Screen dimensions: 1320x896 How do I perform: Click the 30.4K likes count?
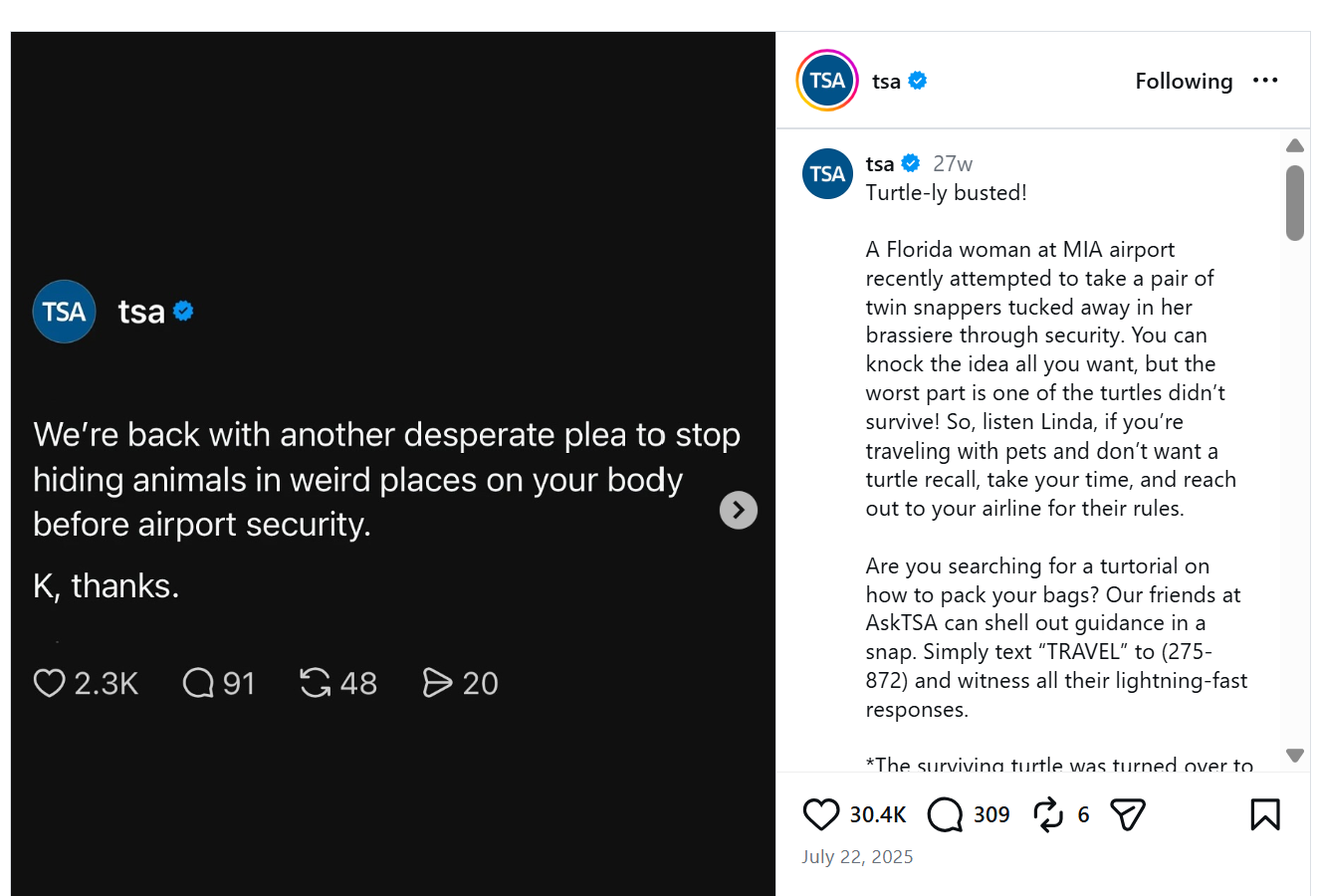click(x=878, y=815)
